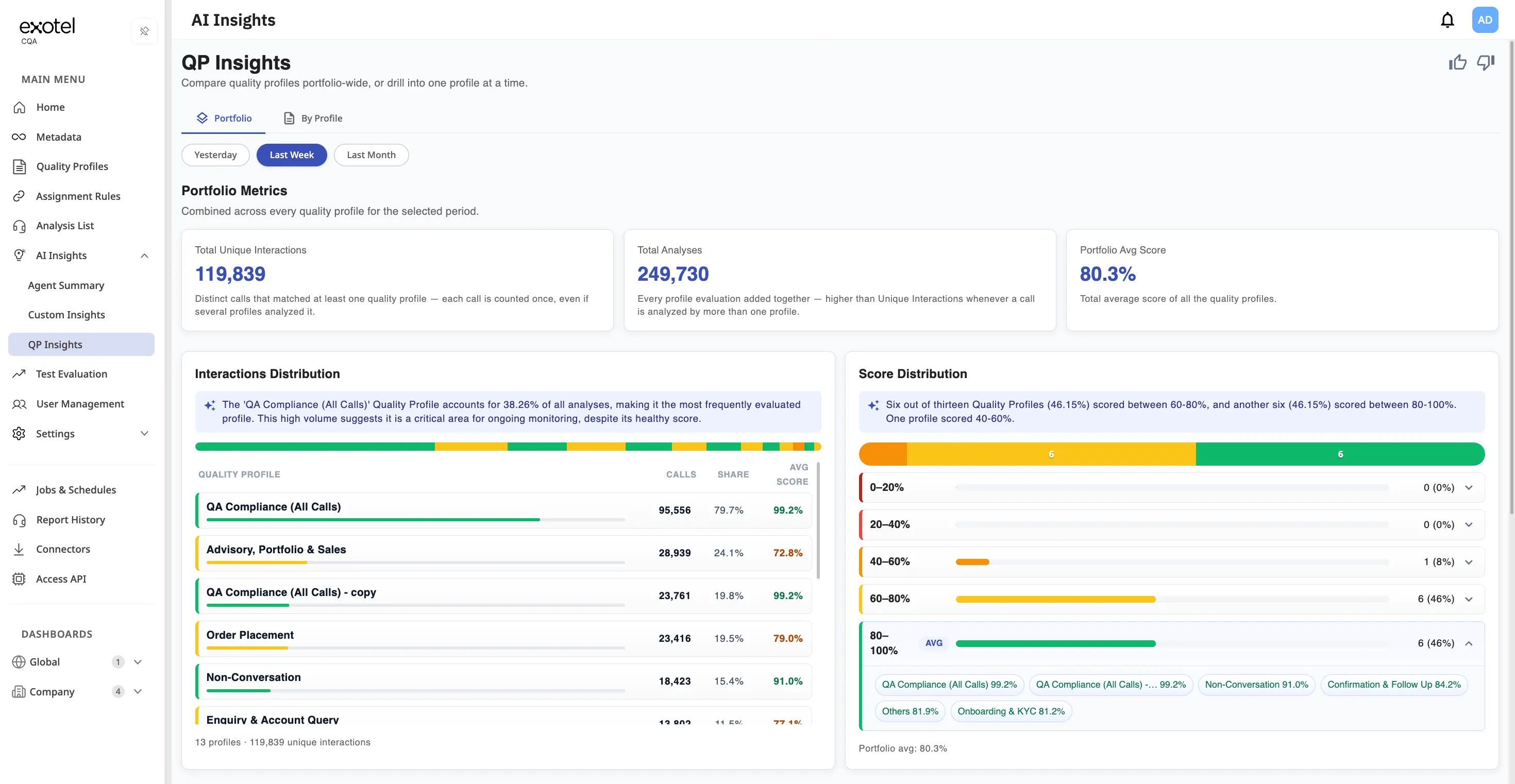The image size is (1515, 784).
Task: Click the Quality Profiles document icon
Action: coord(20,166)
